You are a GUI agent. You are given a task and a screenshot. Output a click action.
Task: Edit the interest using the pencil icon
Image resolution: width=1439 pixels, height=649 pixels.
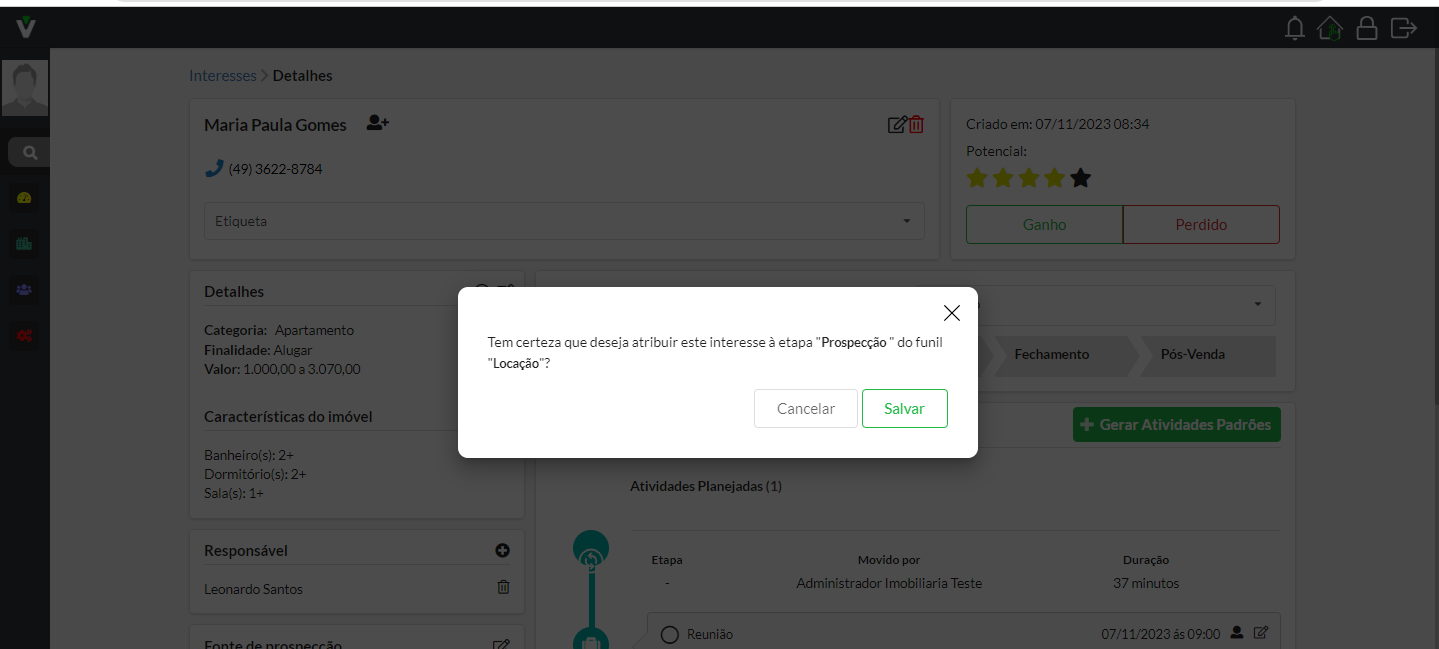coord(897,125)
